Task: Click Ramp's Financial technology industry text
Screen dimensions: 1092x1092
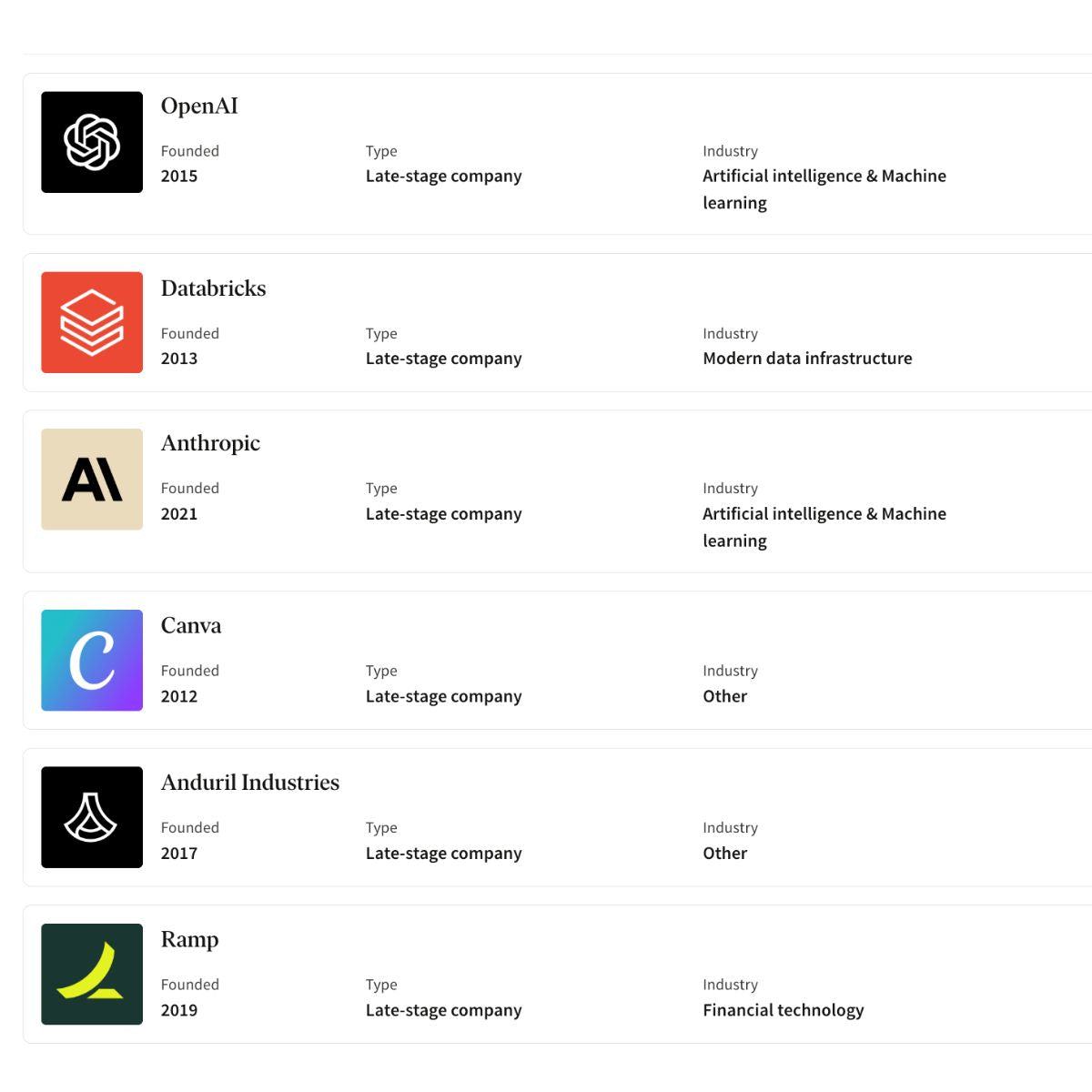Action: (x=783, y=1010)
